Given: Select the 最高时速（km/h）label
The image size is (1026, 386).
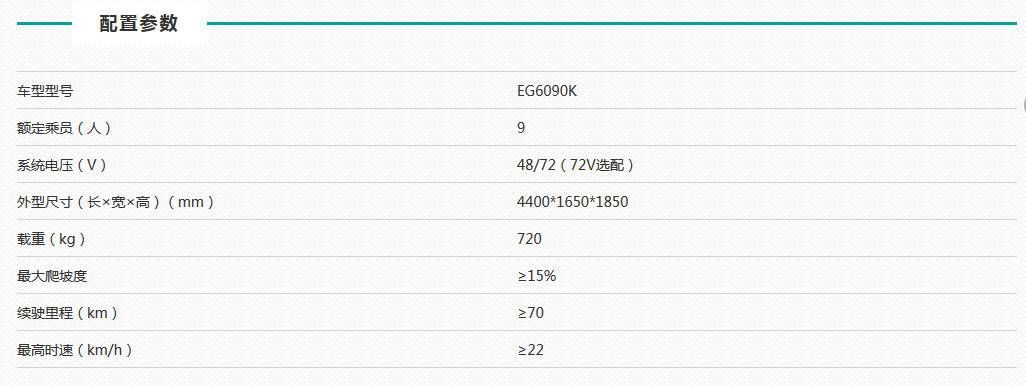Looking at the screenshot, I should tap(75, 351).
